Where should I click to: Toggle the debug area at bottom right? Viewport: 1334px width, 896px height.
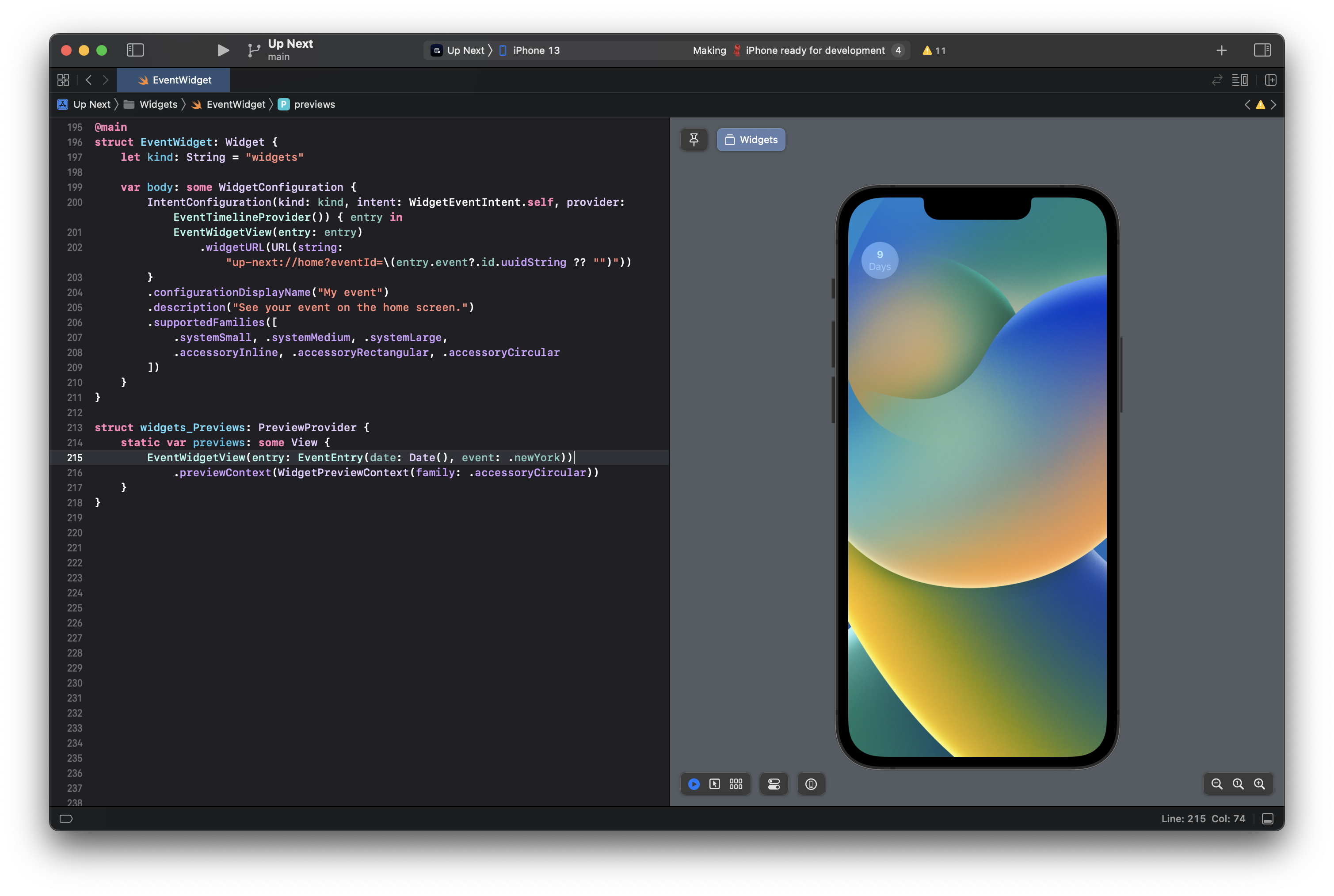coord(1267,818)
